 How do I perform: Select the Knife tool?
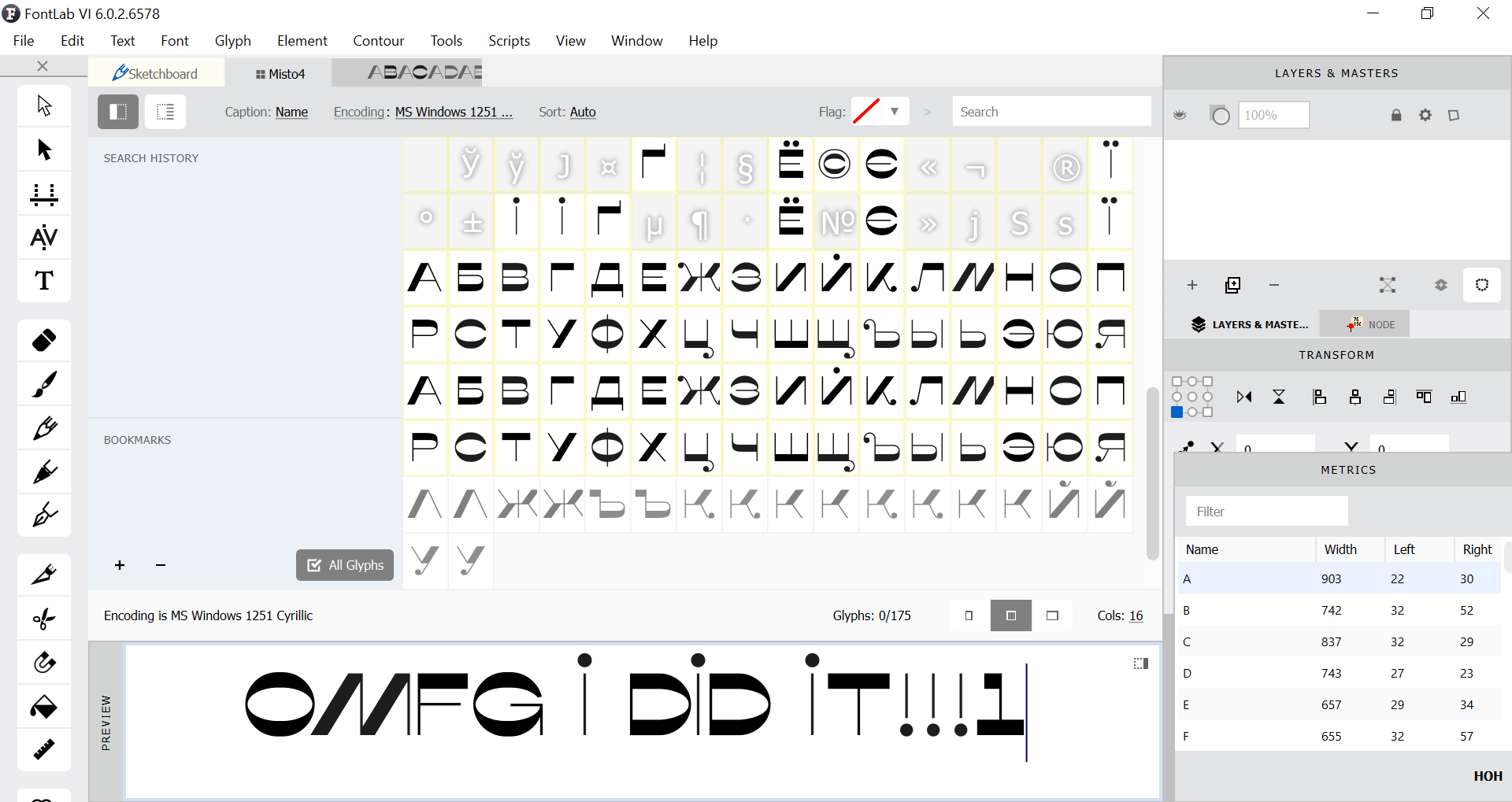pyautogui.click(x=43, y=574)
